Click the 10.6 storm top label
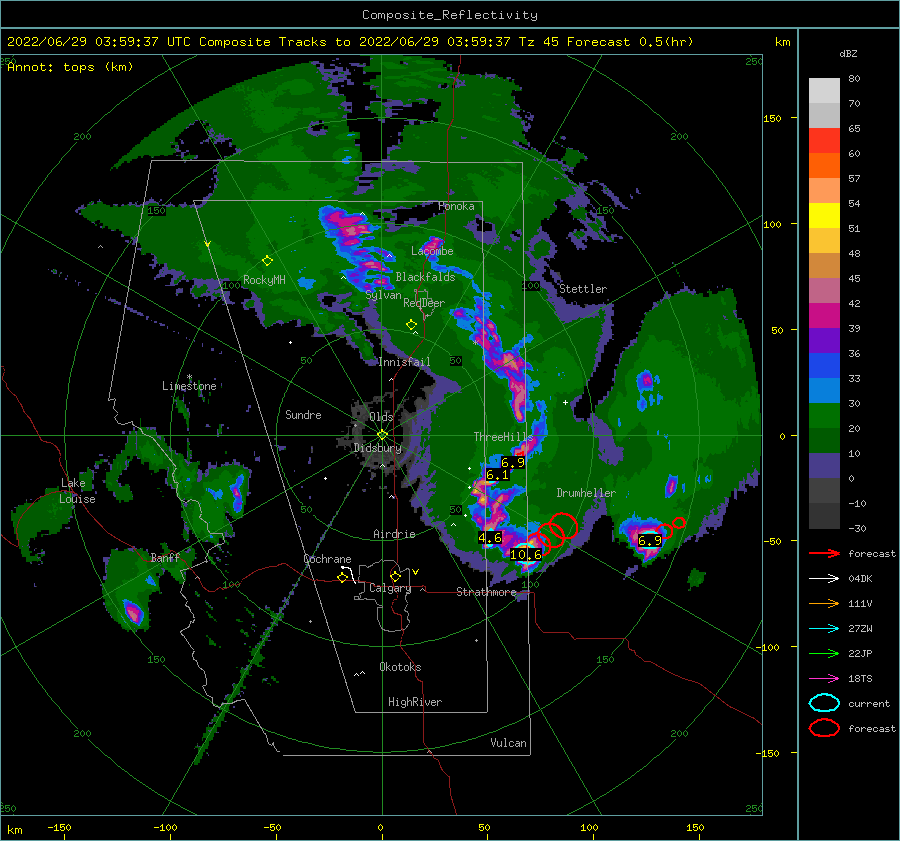Viewport: 900px width, 841px height. click(526, 555)
